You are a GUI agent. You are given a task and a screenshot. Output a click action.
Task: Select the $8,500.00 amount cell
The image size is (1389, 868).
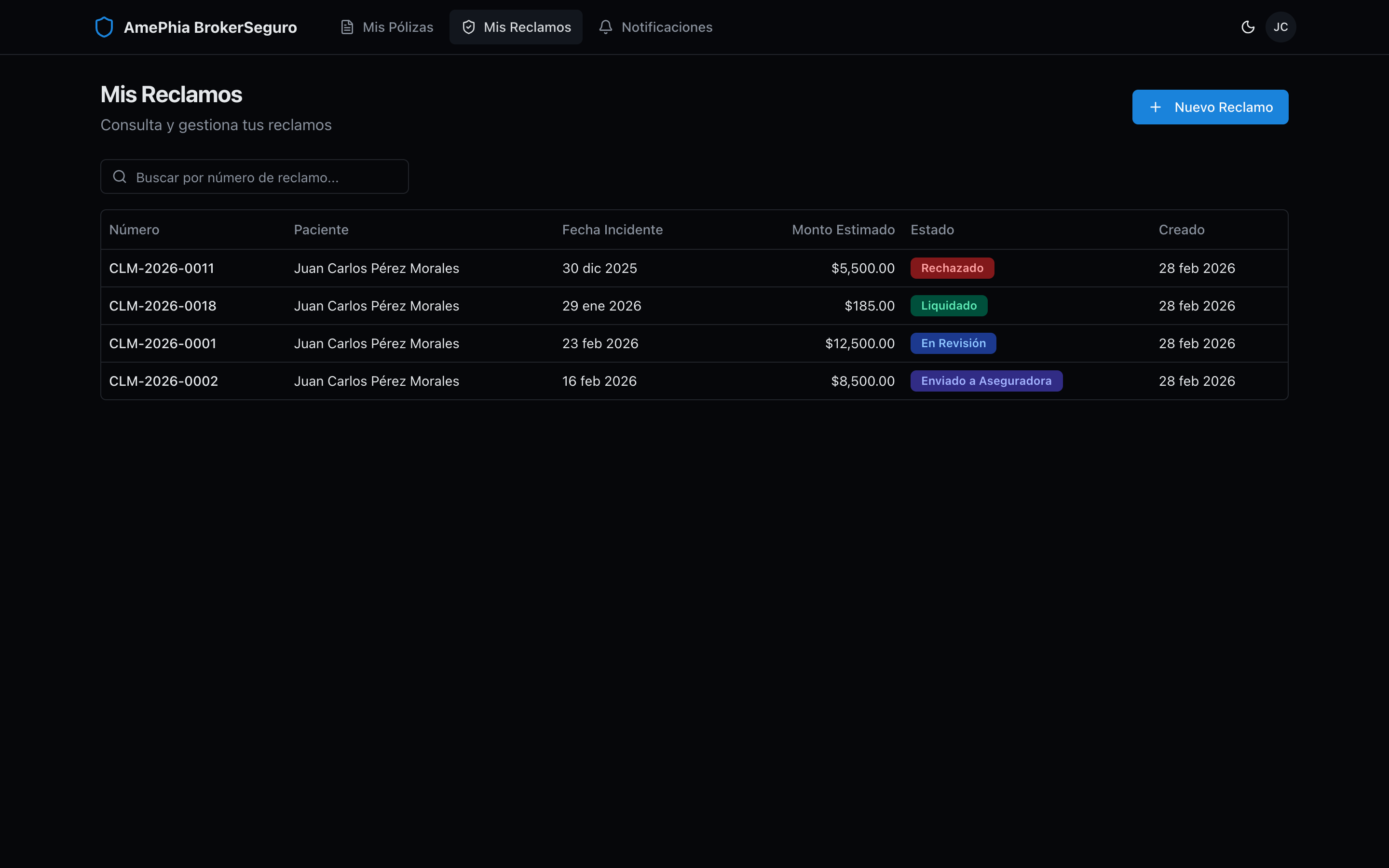[863, 381]
